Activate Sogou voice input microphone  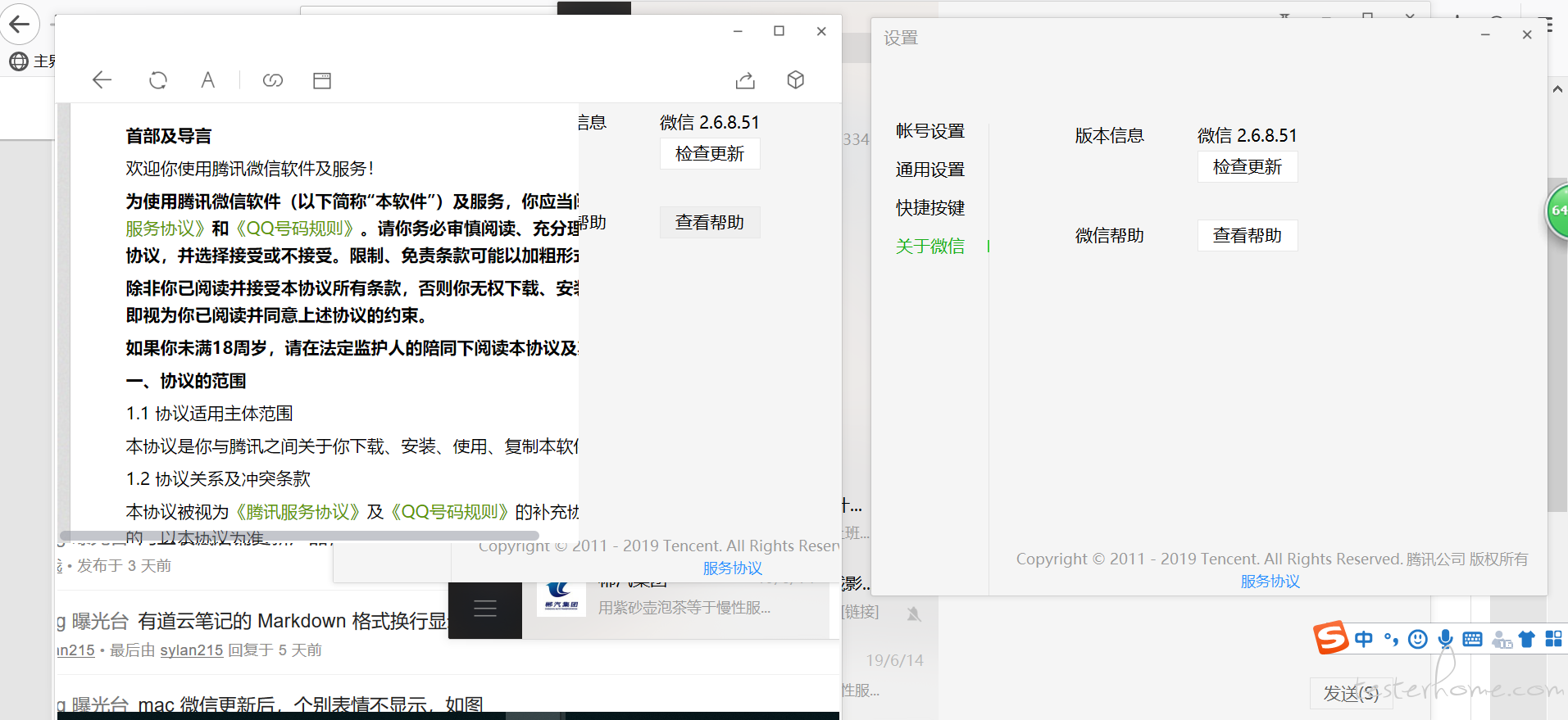point(1446,639)
